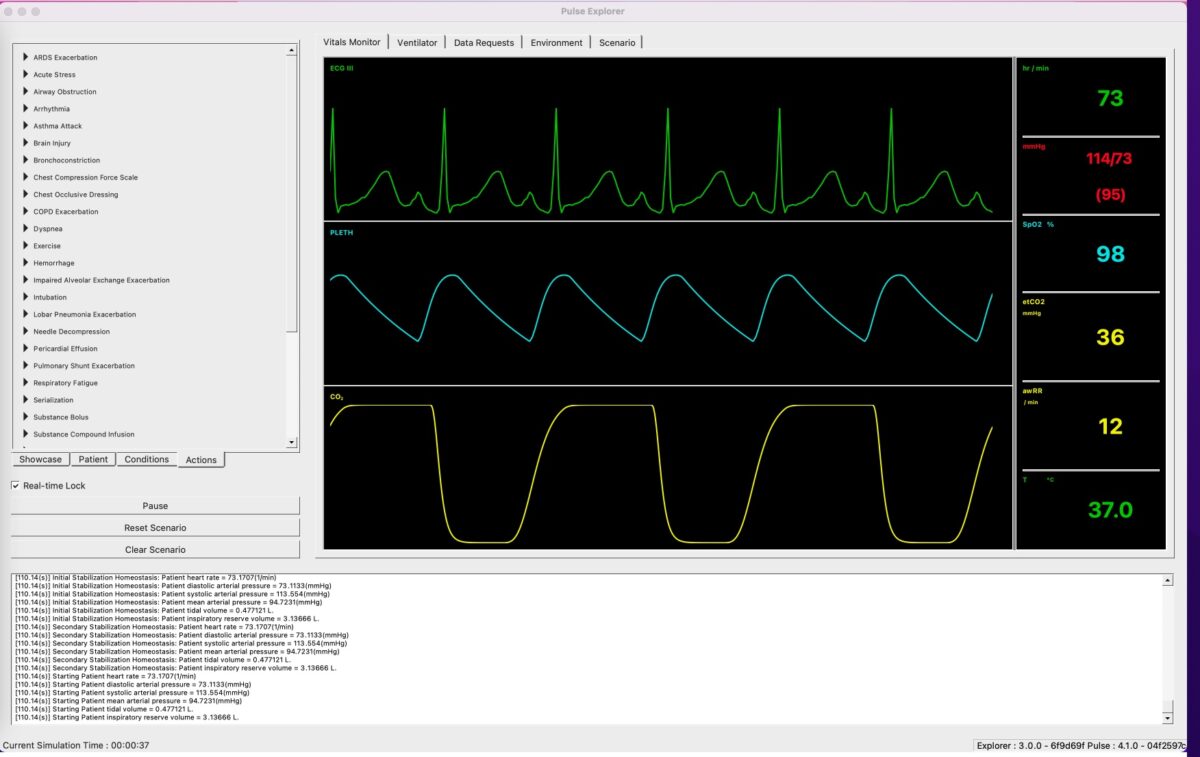Expand the Asthma Attack entry

click(x=24, y=125)
